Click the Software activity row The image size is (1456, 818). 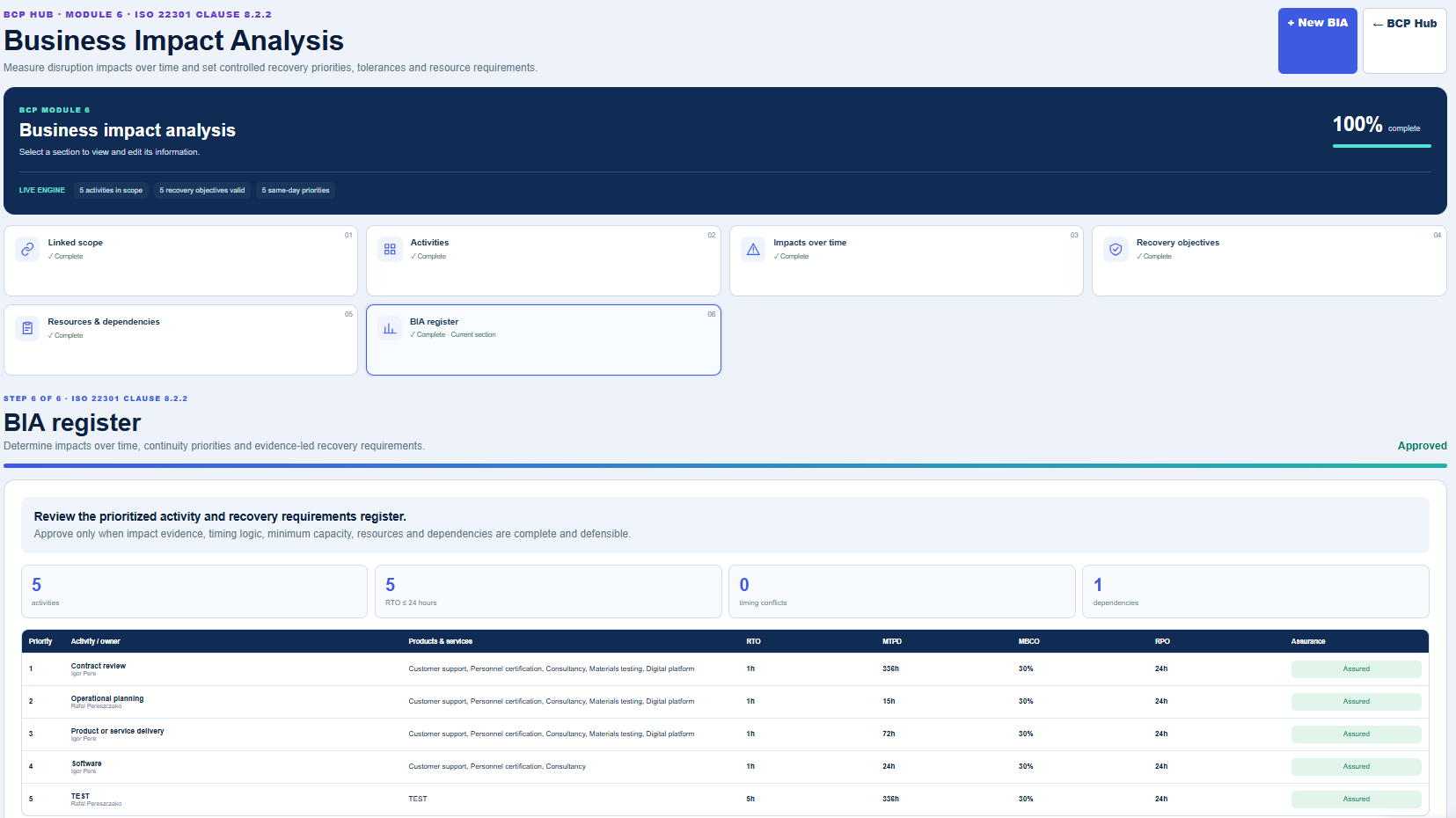tap(725, 767)
